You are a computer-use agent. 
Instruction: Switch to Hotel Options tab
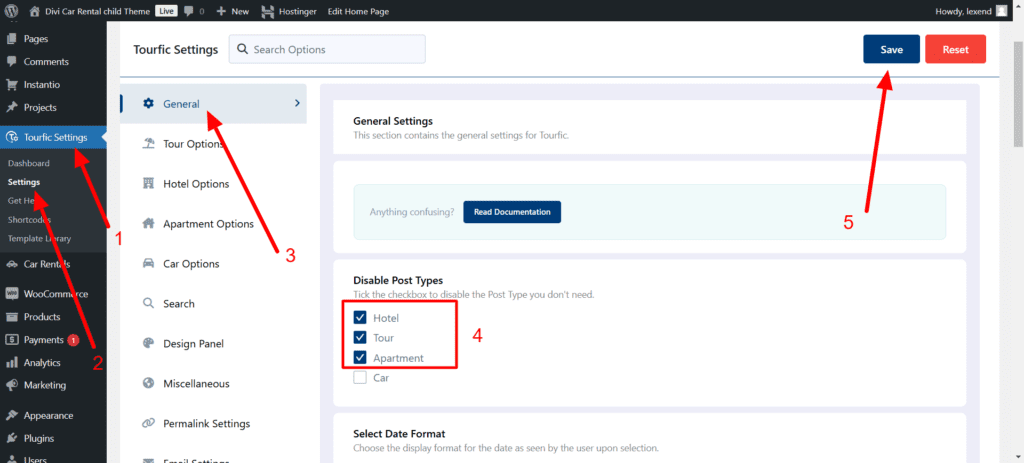pos(214,184)
